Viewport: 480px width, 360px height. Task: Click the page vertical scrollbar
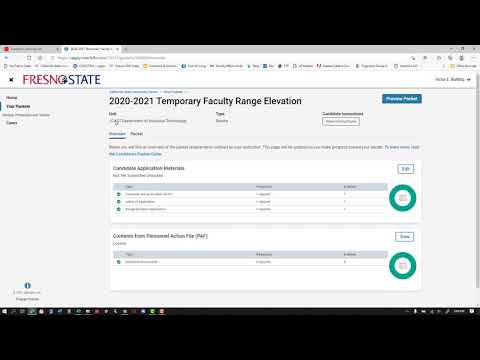click(477, 180)
